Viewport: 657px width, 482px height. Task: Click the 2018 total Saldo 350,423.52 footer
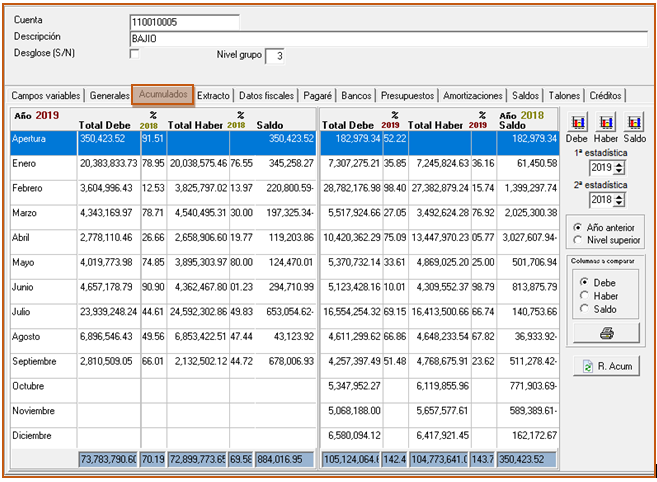tap(527, 459)
